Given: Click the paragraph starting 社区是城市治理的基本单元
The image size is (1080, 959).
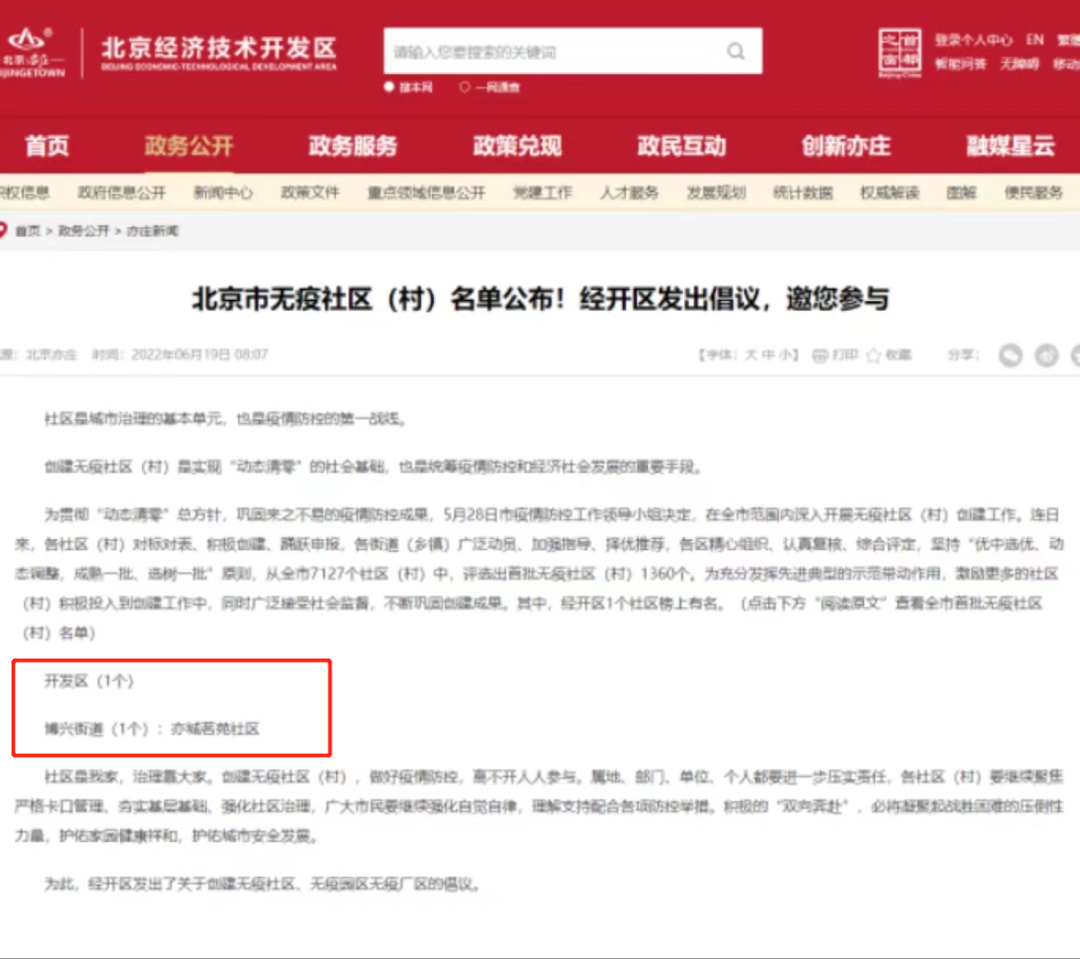Looking at the screenshot, I should (225, 419).
